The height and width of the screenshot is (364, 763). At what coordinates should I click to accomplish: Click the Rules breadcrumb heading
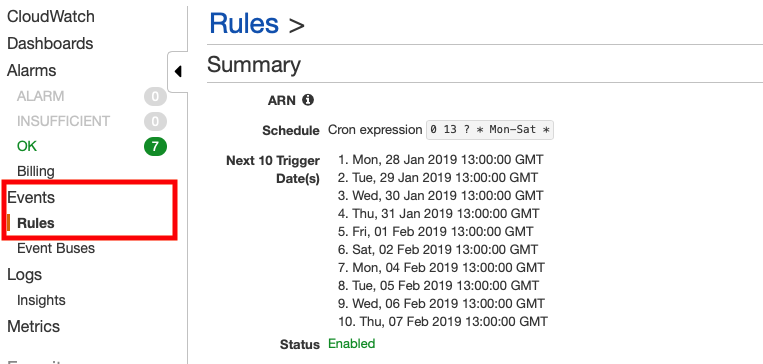(244, 23)
